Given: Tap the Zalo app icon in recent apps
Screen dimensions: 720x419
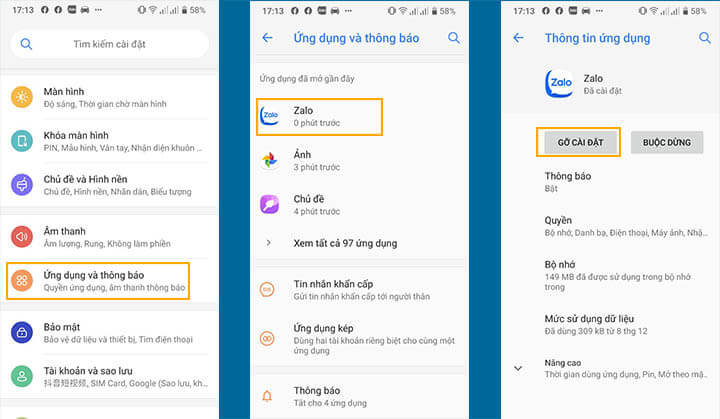Looking at the screenshot, I should pos(269,116).
